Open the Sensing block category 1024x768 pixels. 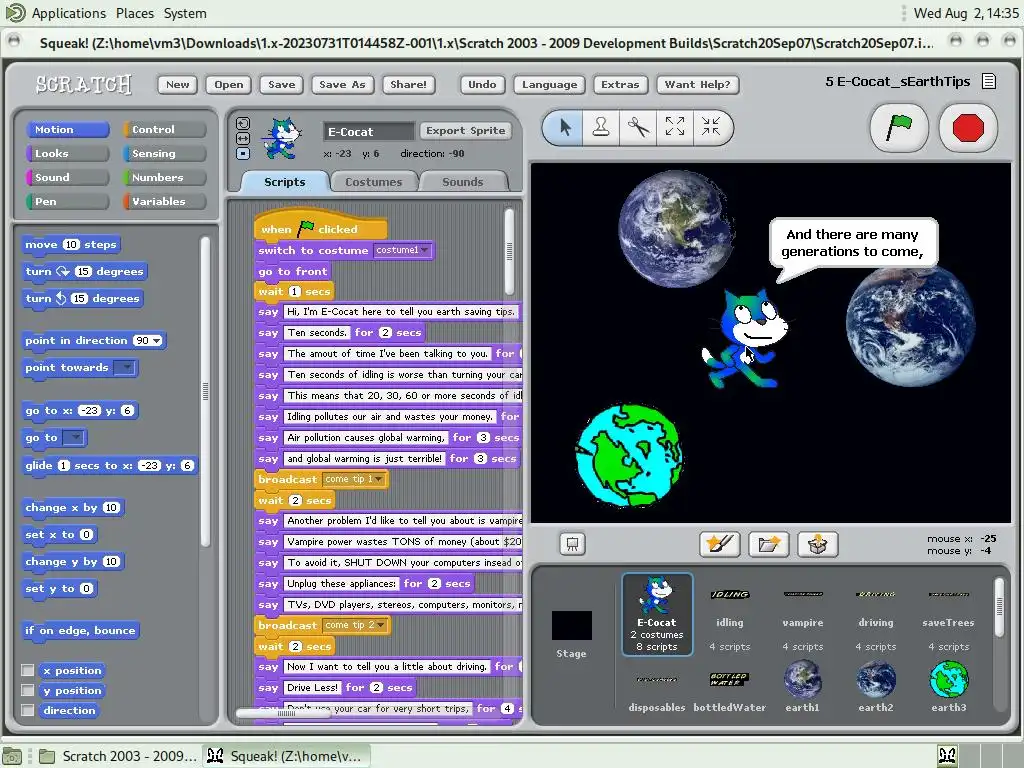165,153
